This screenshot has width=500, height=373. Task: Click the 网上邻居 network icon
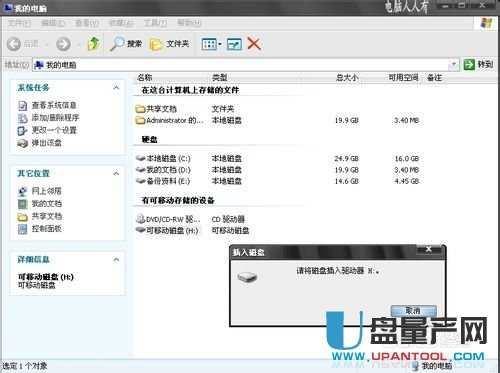click(22, 191)
